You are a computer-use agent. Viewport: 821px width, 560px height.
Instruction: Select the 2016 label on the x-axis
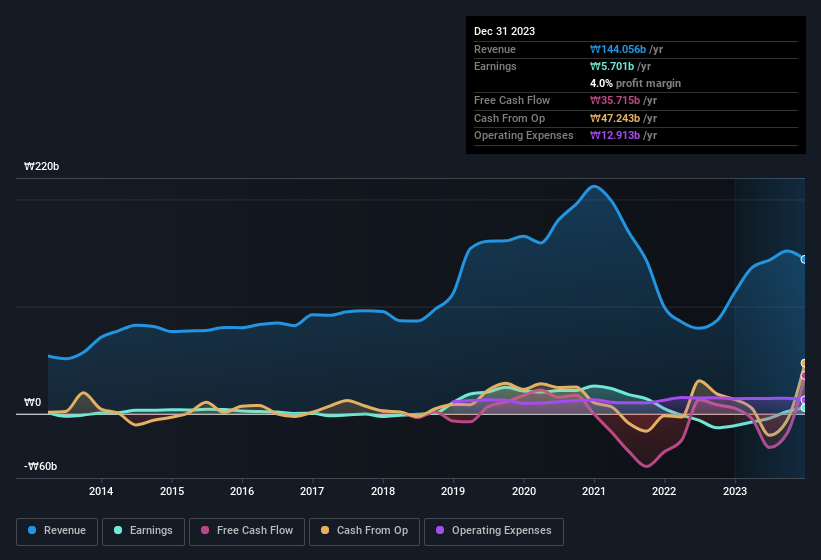click(241, 491)
